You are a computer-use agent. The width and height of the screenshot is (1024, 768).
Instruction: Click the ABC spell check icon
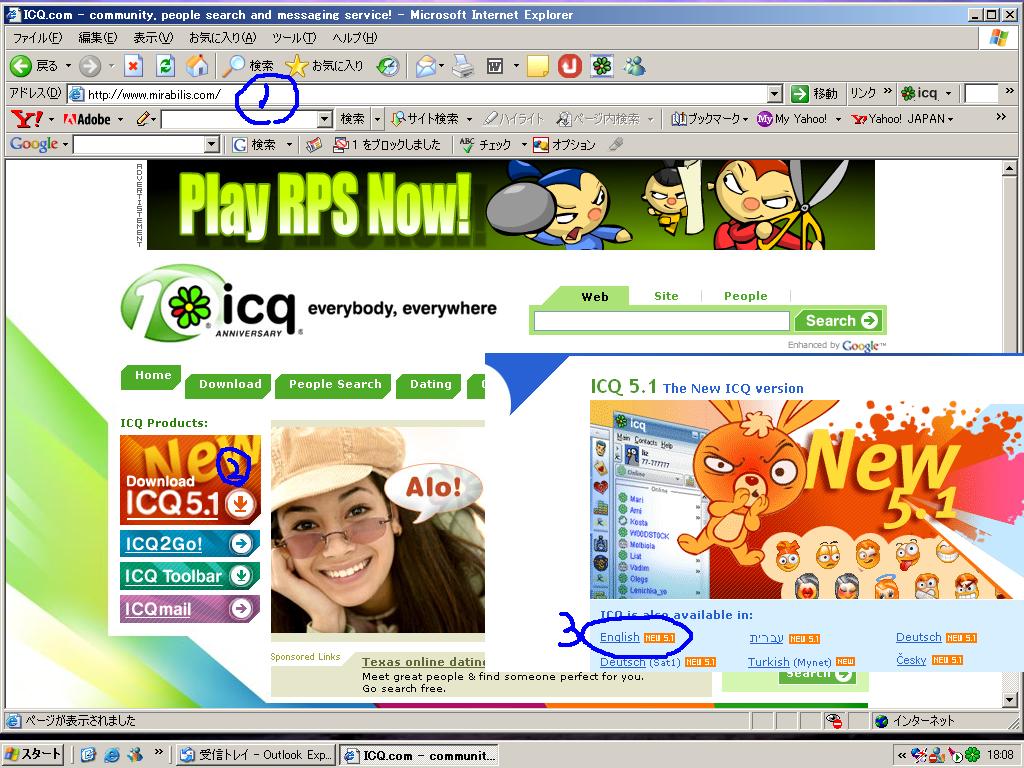coord(467,144)
